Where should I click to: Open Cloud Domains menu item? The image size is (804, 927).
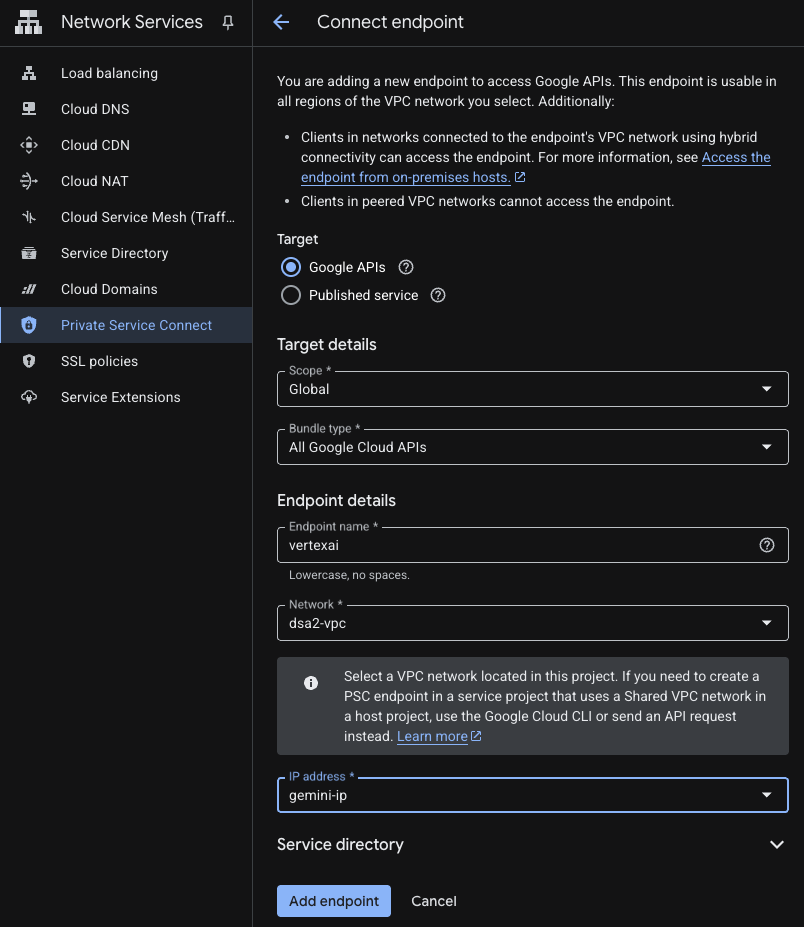(x=127, y=290)
